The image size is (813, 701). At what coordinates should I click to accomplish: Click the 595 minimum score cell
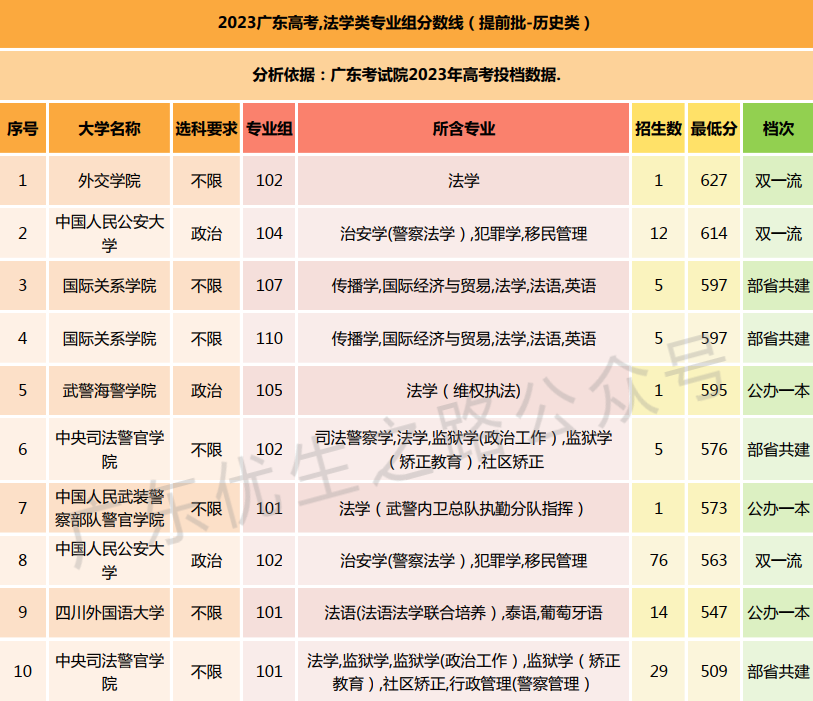714,390
